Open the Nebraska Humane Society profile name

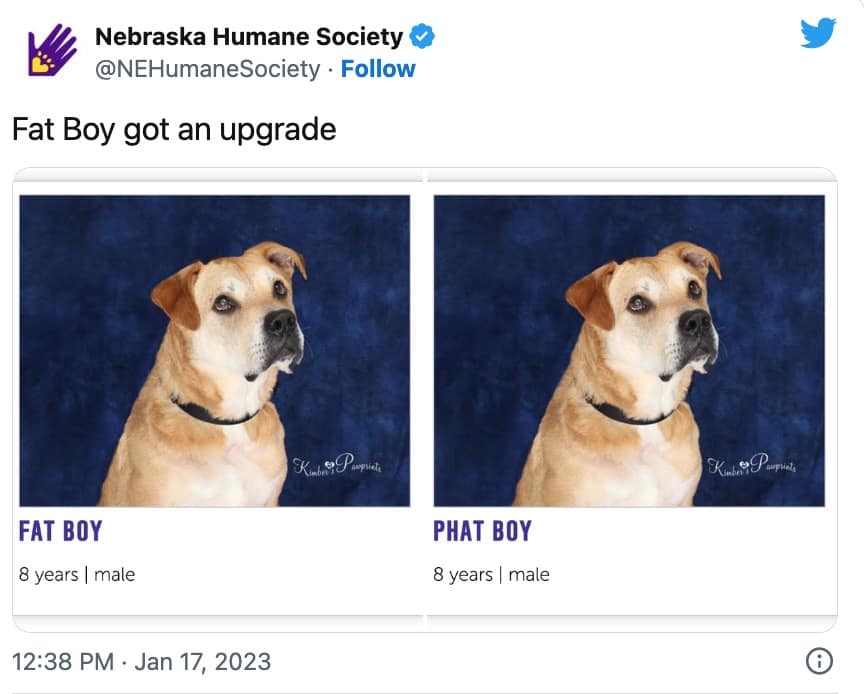pos(248,38)
